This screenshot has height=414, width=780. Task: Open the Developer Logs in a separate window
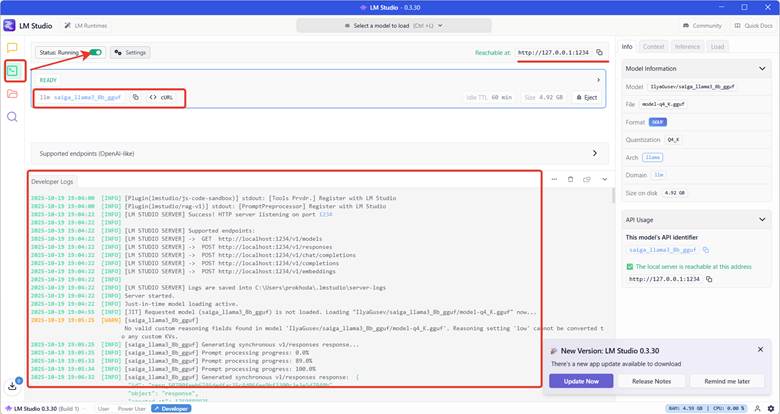pos(586,179)
